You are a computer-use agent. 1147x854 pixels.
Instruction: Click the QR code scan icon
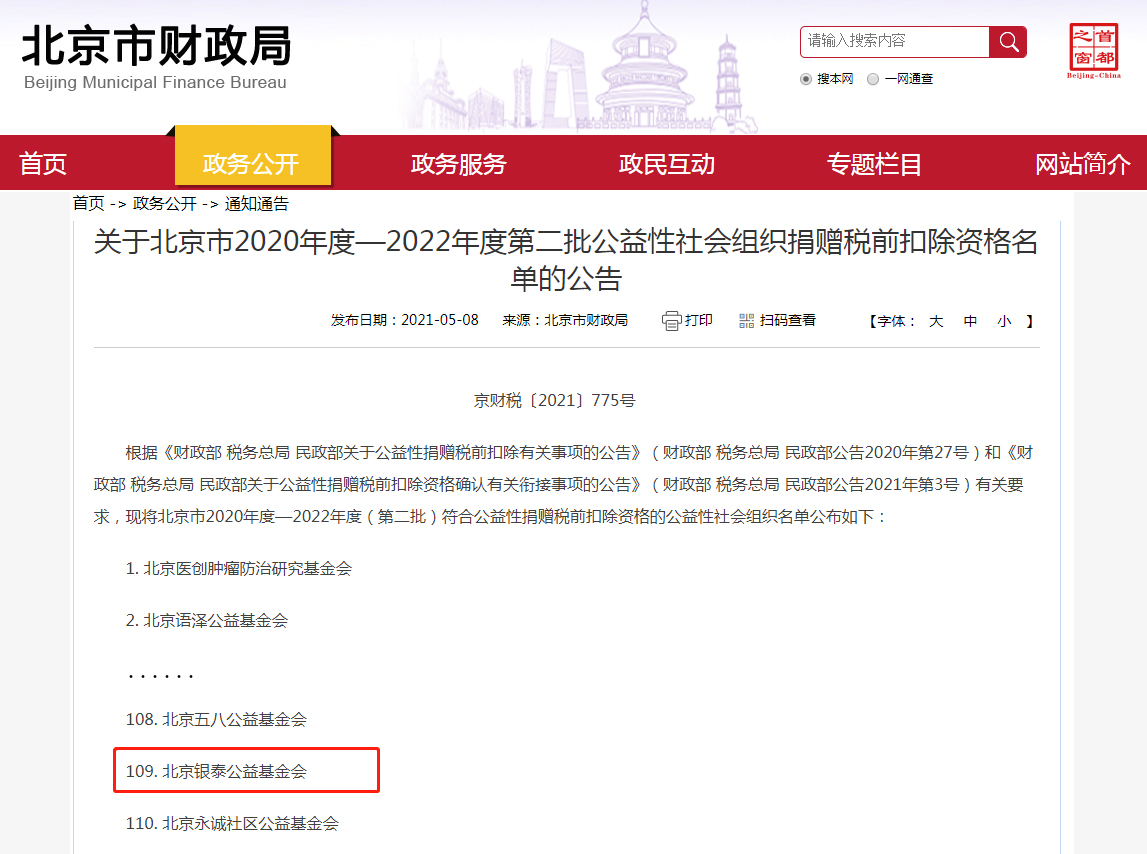click(x=746, y=321)
